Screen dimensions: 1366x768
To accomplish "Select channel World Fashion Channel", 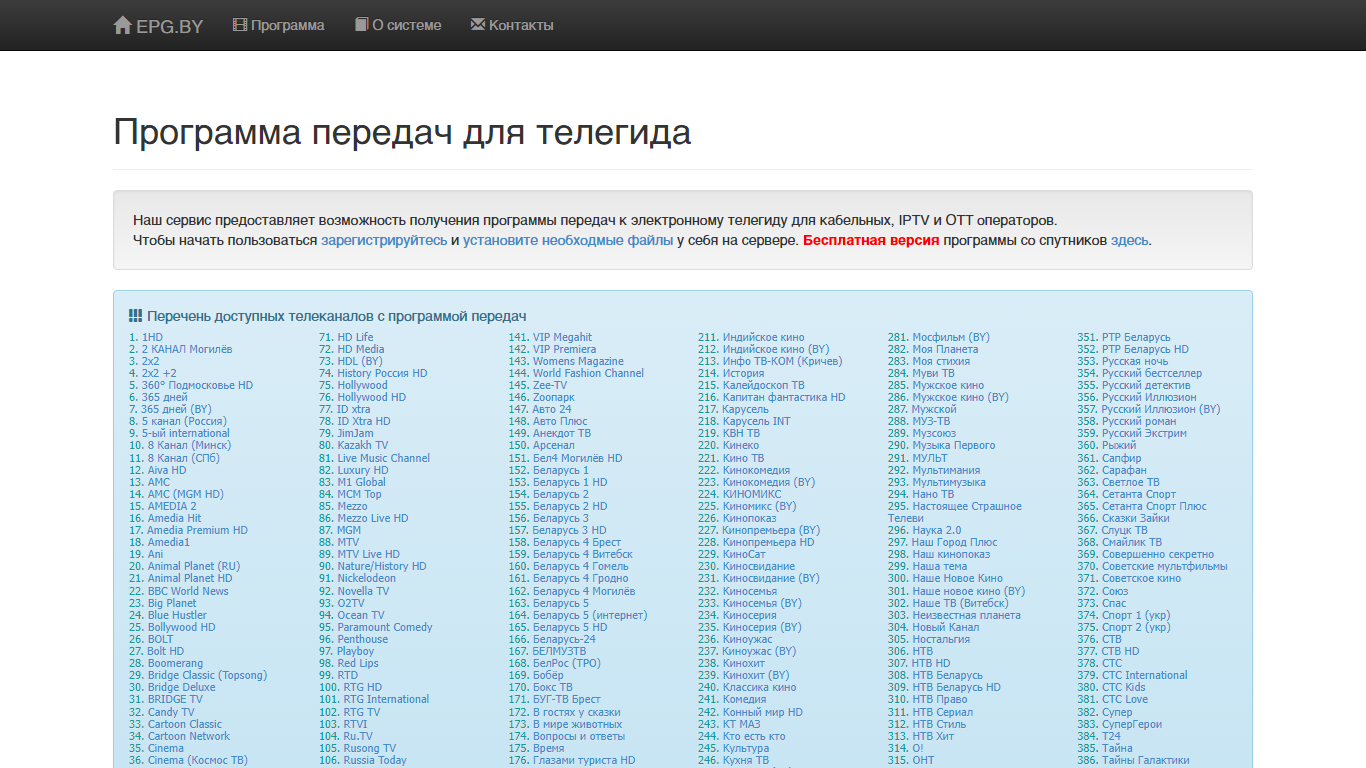I will coord(588,374).
